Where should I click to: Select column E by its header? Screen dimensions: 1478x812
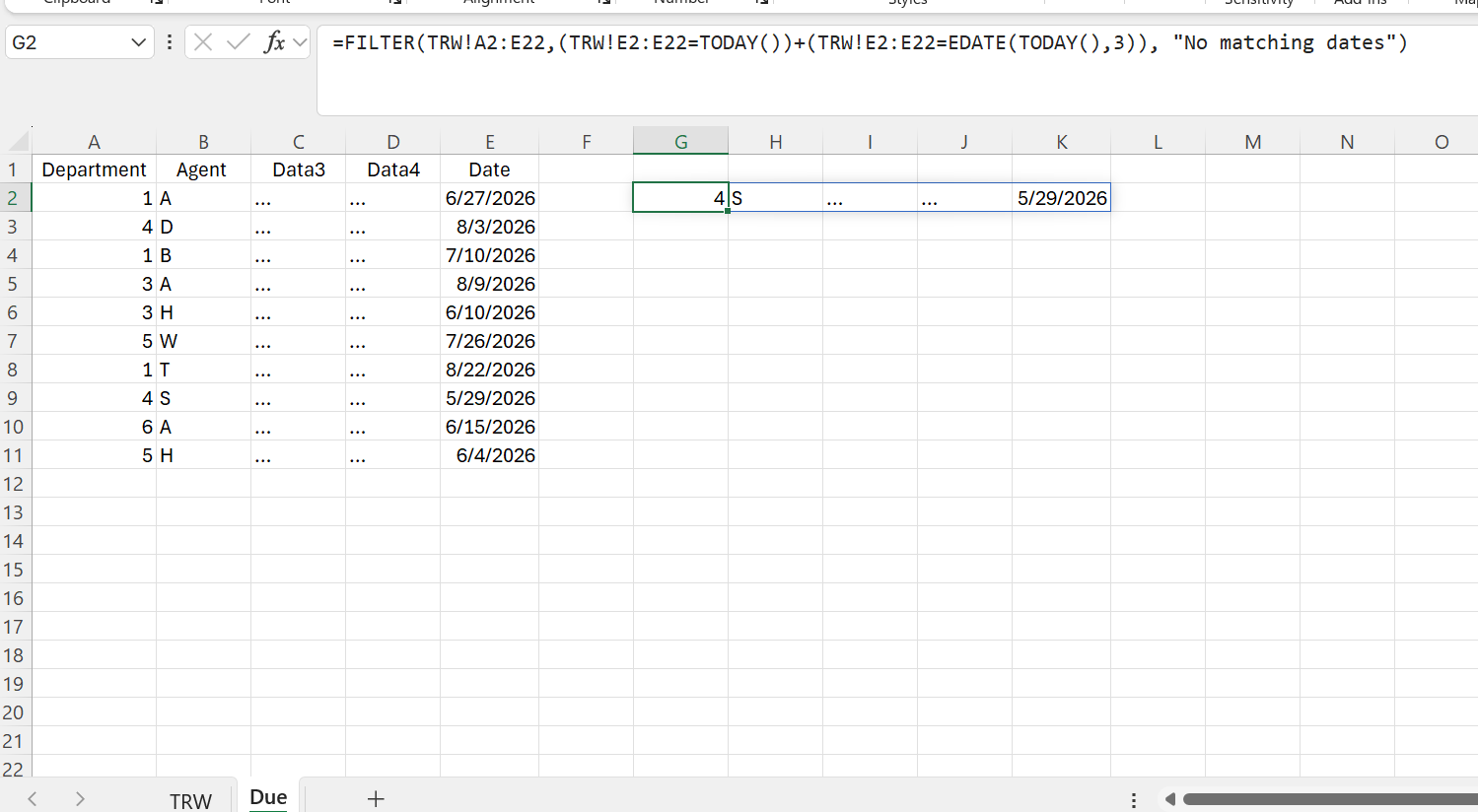point(489,141)
